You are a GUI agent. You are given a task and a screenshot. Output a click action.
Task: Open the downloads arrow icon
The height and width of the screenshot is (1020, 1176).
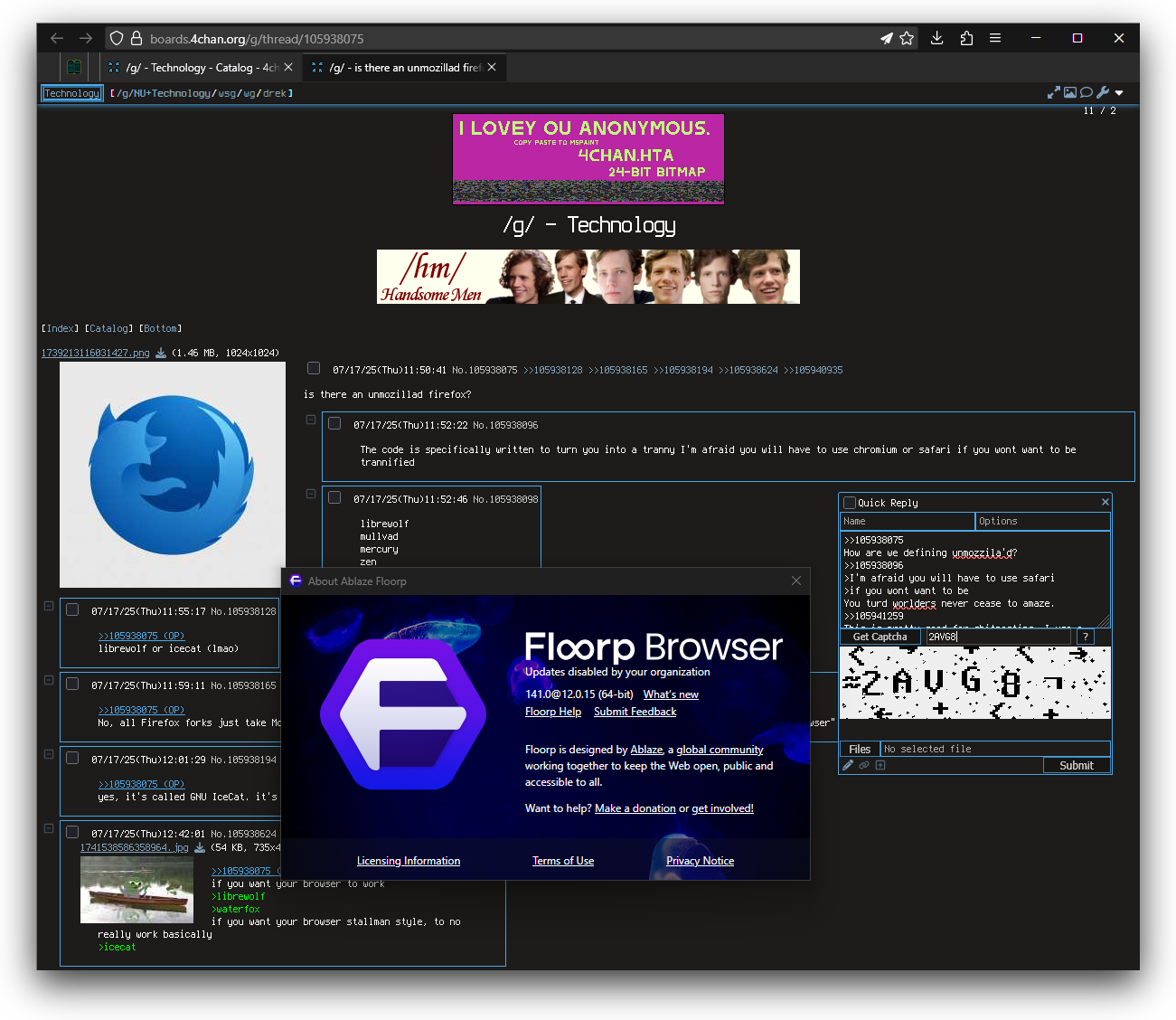point(936,38)
